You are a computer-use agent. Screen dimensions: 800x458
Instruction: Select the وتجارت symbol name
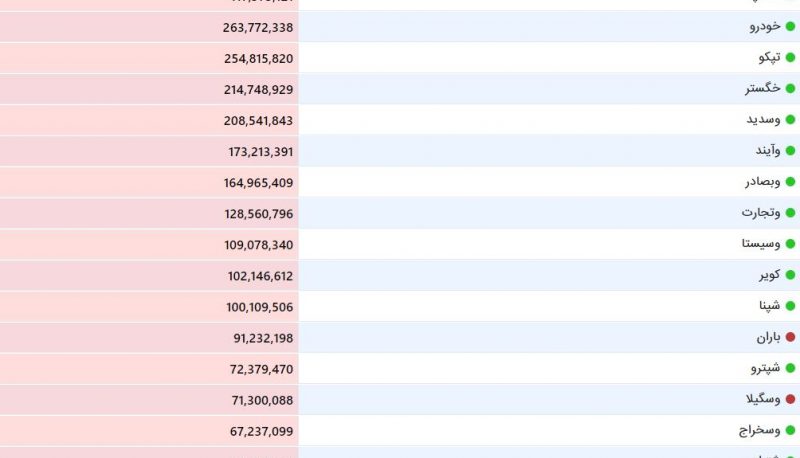(761, 213)
